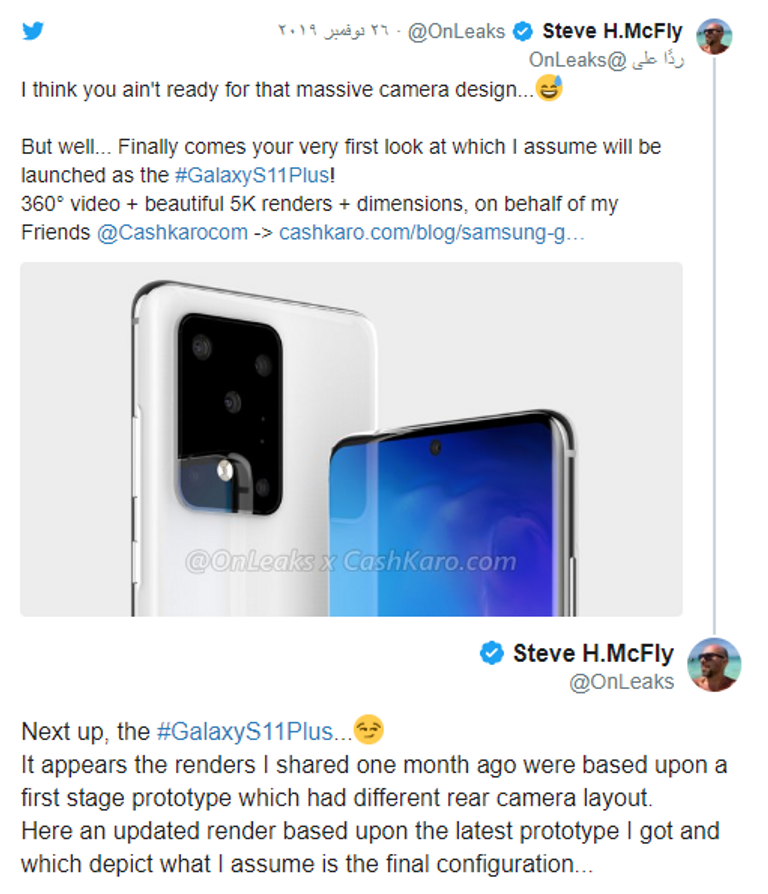Click the verified badge in the top tweet header
This screenshot has height=894, width=768.
pyautogui.click(x=523, y=32)
